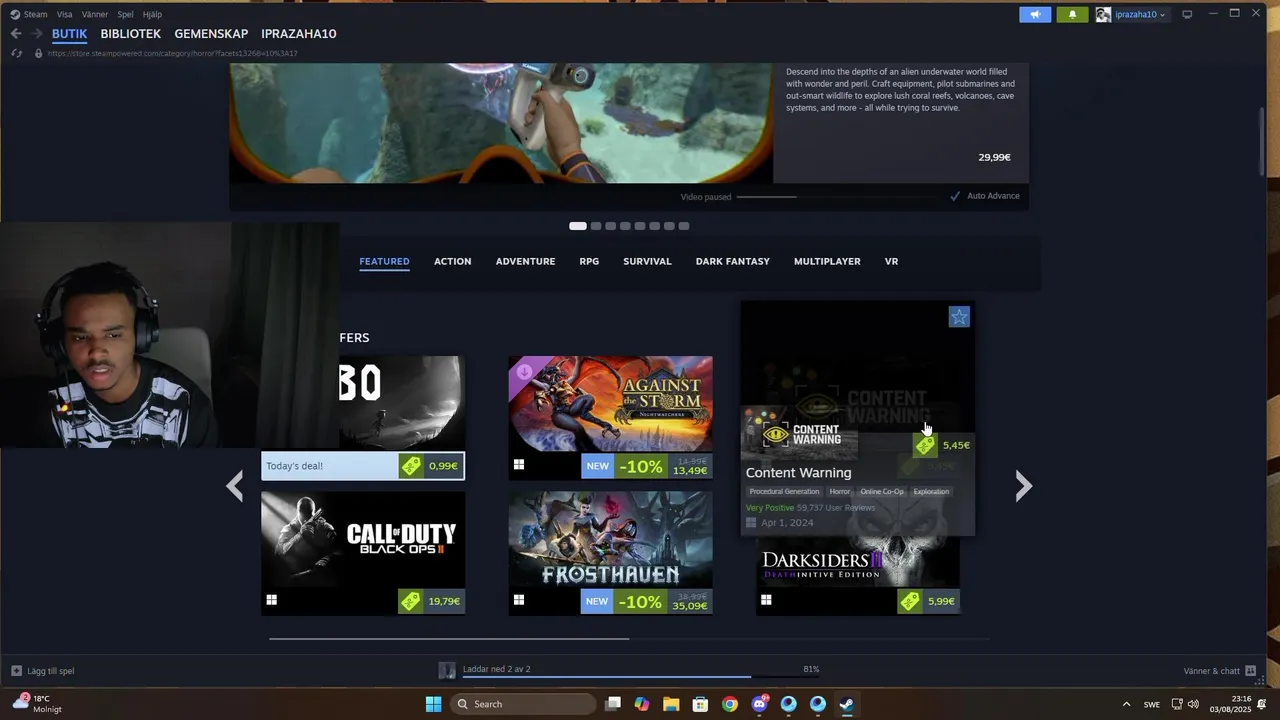Select the SURVIVAL category tab
The image size is (1280, 720).
coord(648,261)
